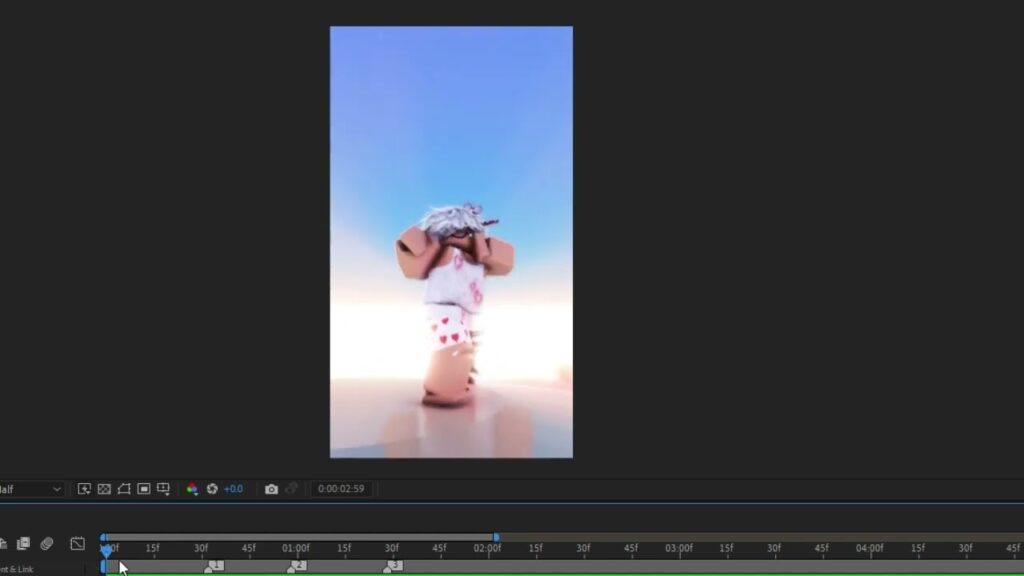Select timeline marker 1
This screenshot has height=576, width=1024.
(214, 566)
